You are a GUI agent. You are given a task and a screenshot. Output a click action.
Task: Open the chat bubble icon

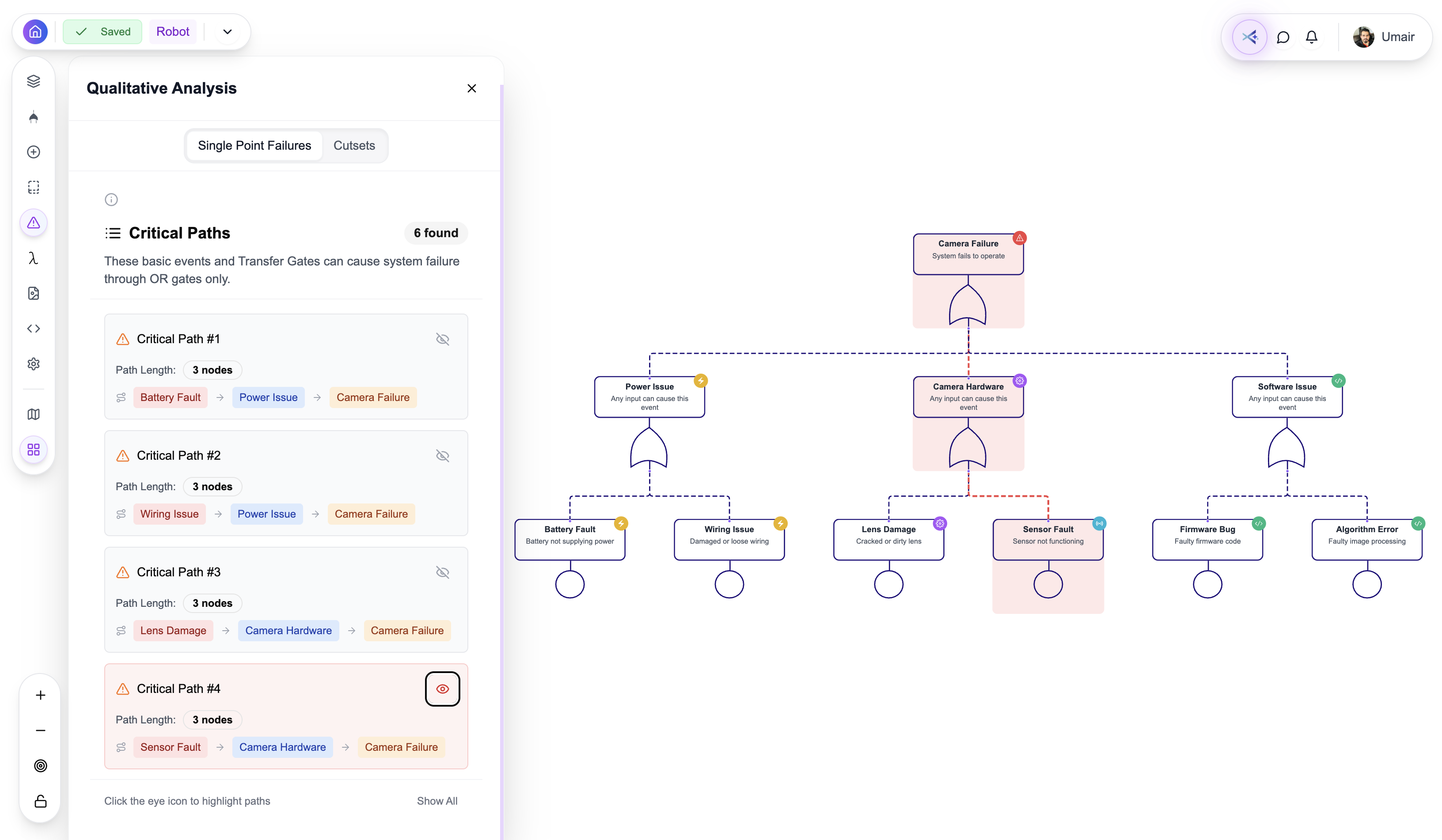pyautogui.click(x=1283, y=37)
